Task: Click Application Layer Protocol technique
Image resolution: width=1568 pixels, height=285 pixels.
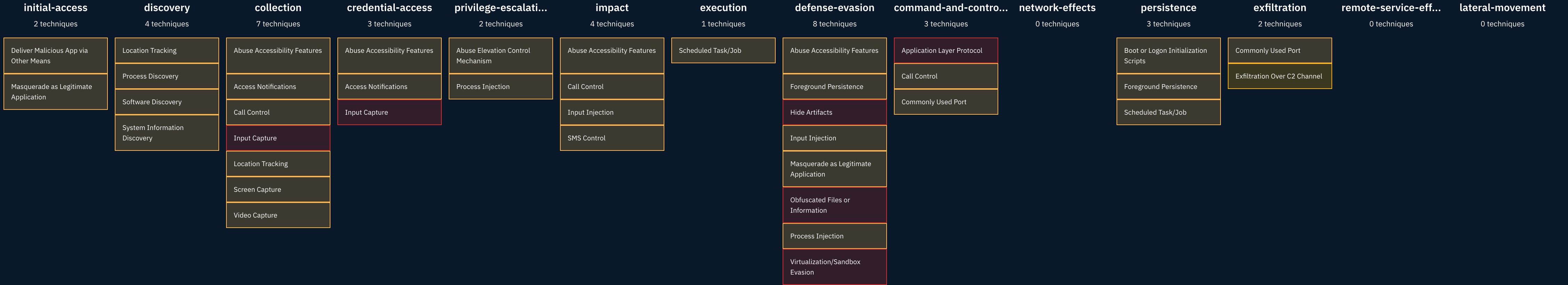Action: [x=945, y=50]
